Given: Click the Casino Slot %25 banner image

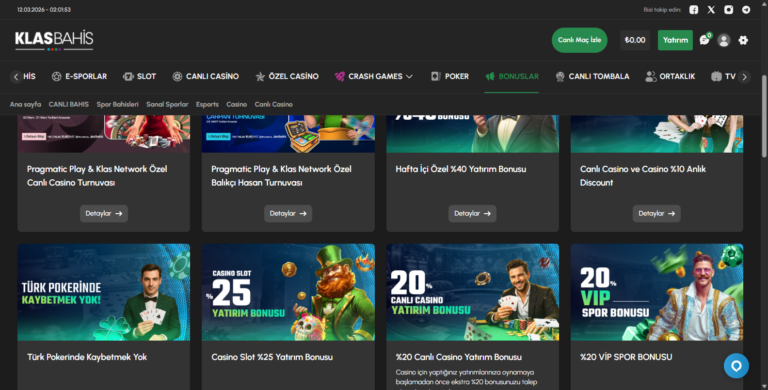Looking at the screenshot, I should click(x=288, y=292).
